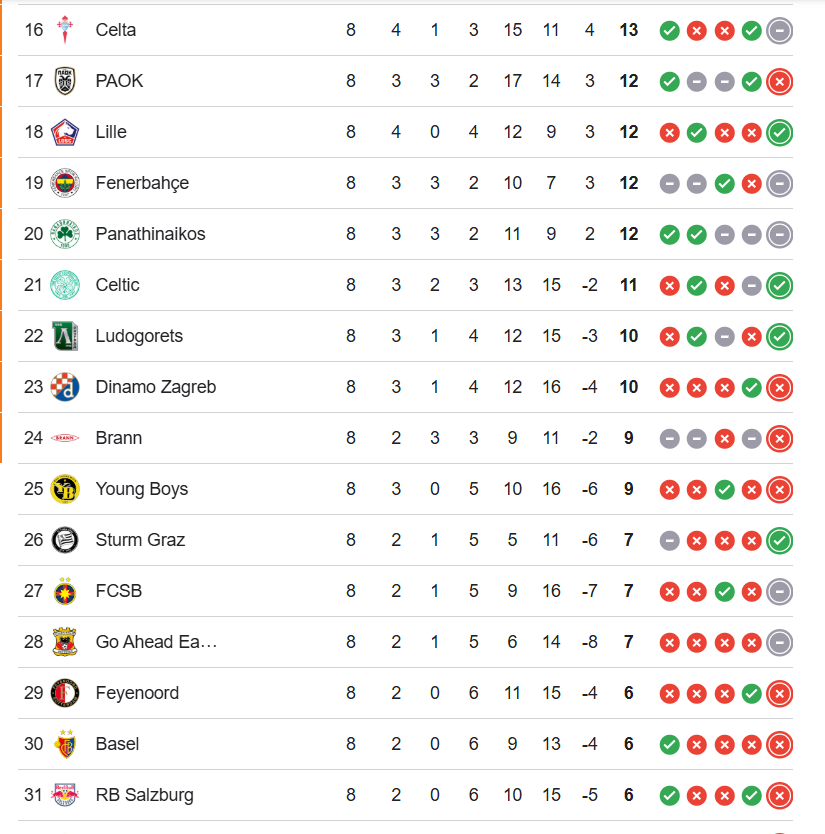This screenshot has height=834, width=825.
Task: Click the Young Boys club badge
Action: (x=65, y=489)
